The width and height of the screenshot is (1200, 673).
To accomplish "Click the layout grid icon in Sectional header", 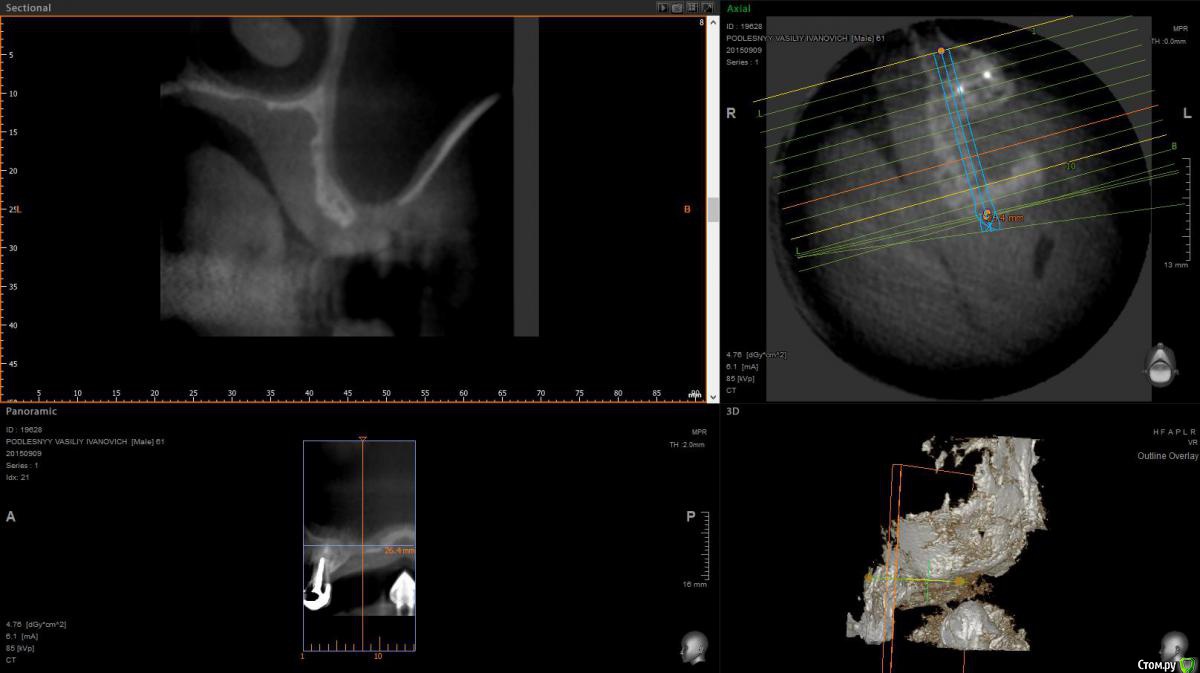I will [x=692, y=7].
